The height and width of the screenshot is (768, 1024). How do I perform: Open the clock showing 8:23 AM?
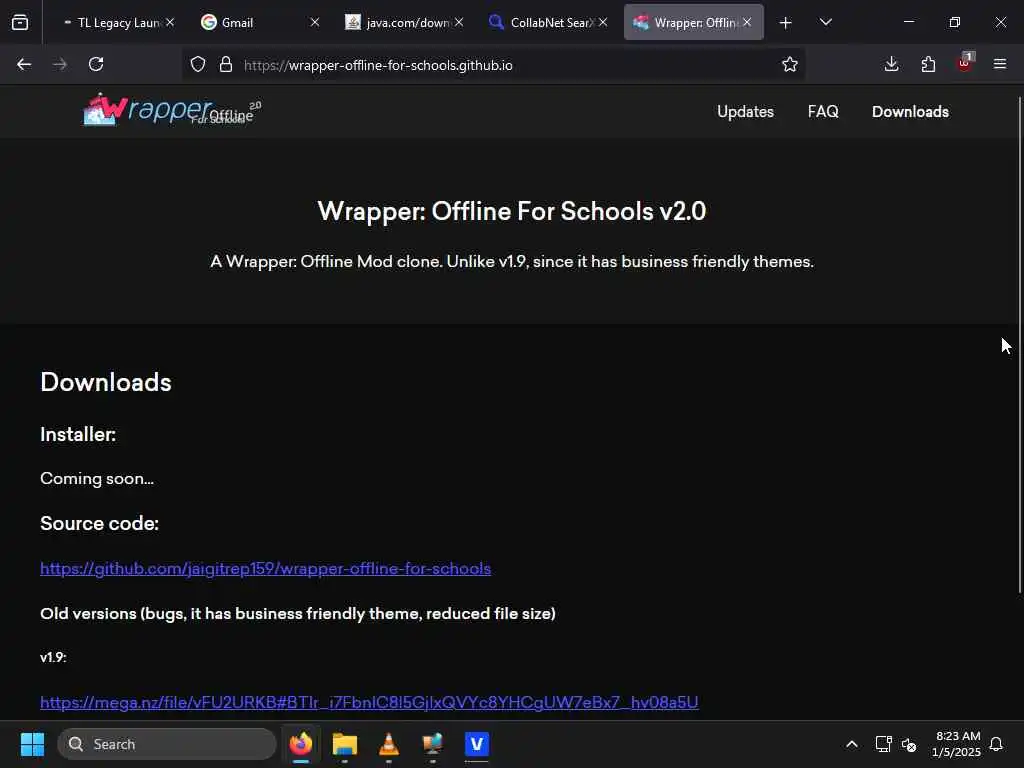pos(956,744)
